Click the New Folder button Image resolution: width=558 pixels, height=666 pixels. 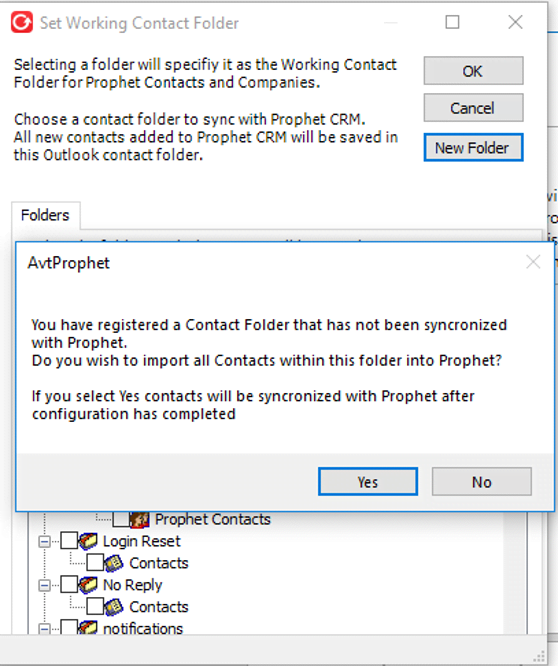(x=473, y=148)
